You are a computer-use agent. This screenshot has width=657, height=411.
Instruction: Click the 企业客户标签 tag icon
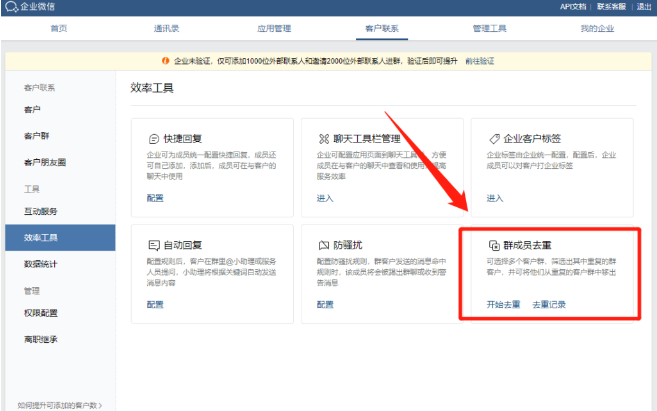pos(494,139)
